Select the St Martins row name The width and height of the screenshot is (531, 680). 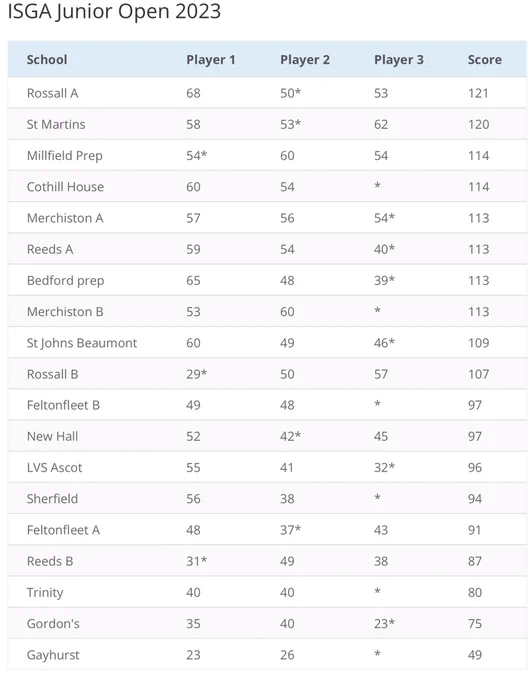pos(56,124)
